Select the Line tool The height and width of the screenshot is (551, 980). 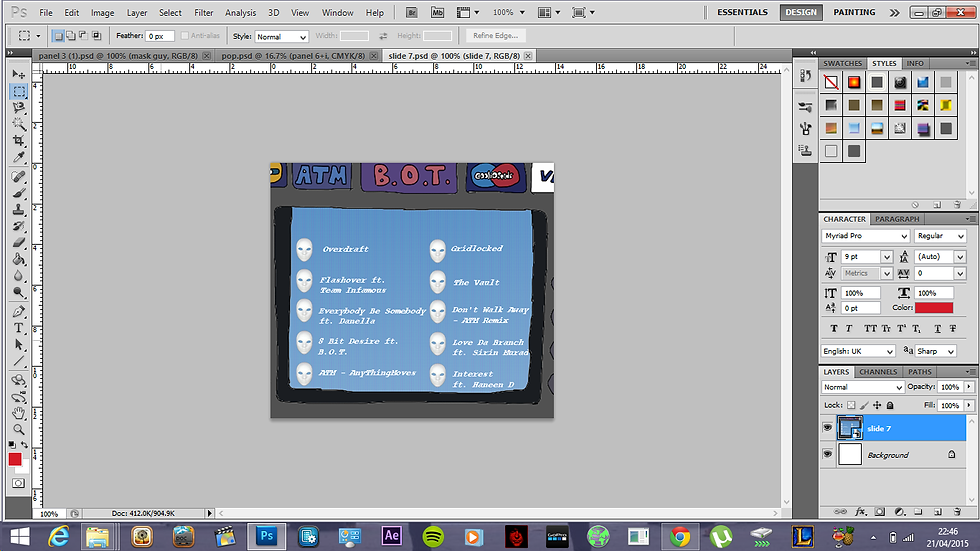[x=19, y=360]
